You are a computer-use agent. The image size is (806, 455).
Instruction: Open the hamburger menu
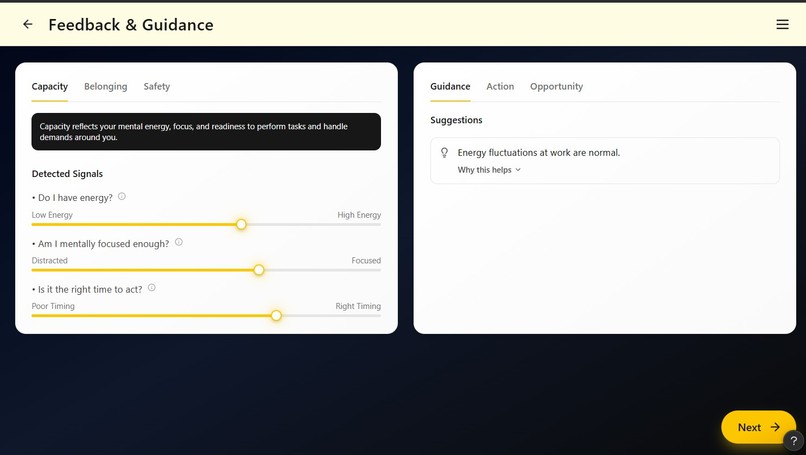point(782,24)
